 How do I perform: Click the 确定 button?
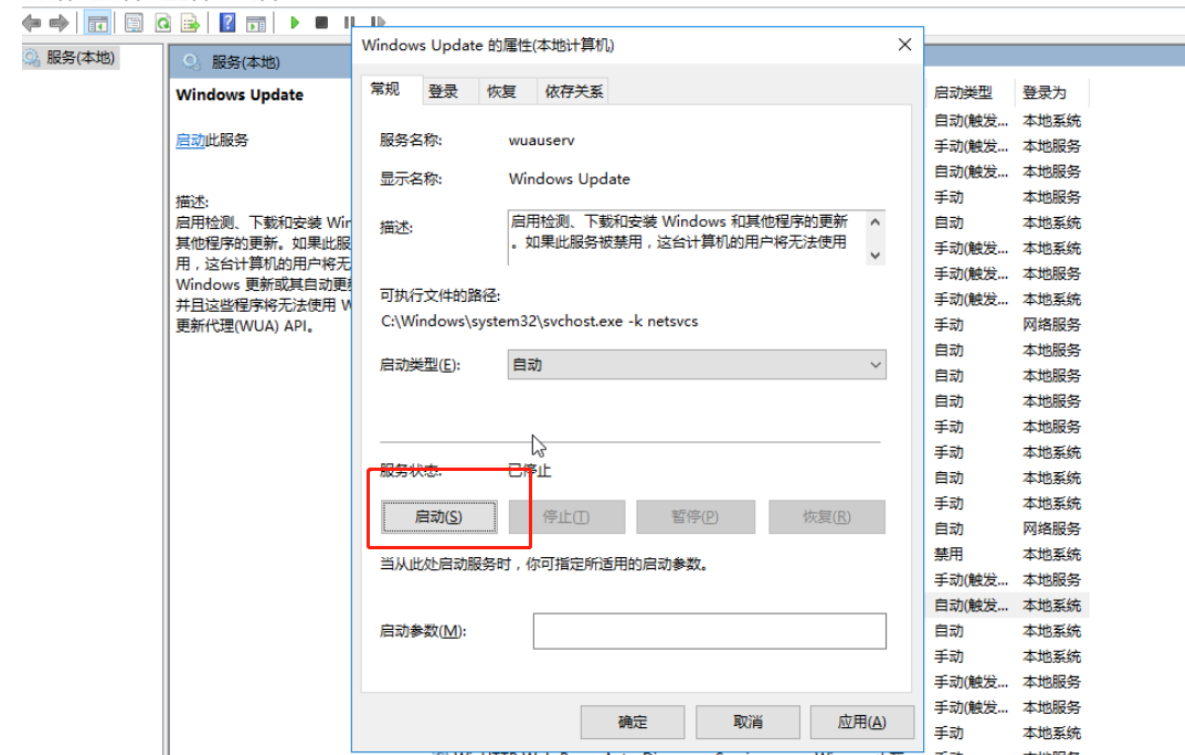pos(632,721)
